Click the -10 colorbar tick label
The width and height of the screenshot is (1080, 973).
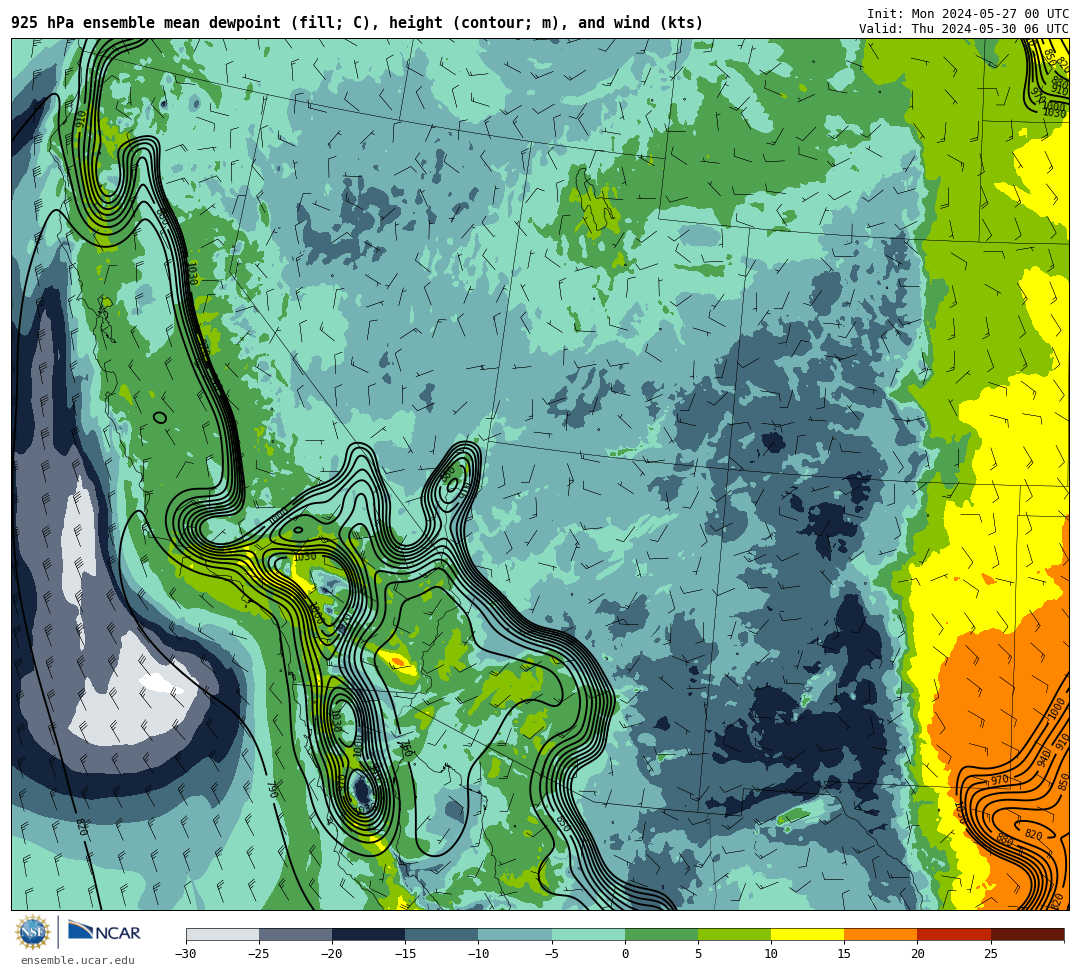pos(478,954)
